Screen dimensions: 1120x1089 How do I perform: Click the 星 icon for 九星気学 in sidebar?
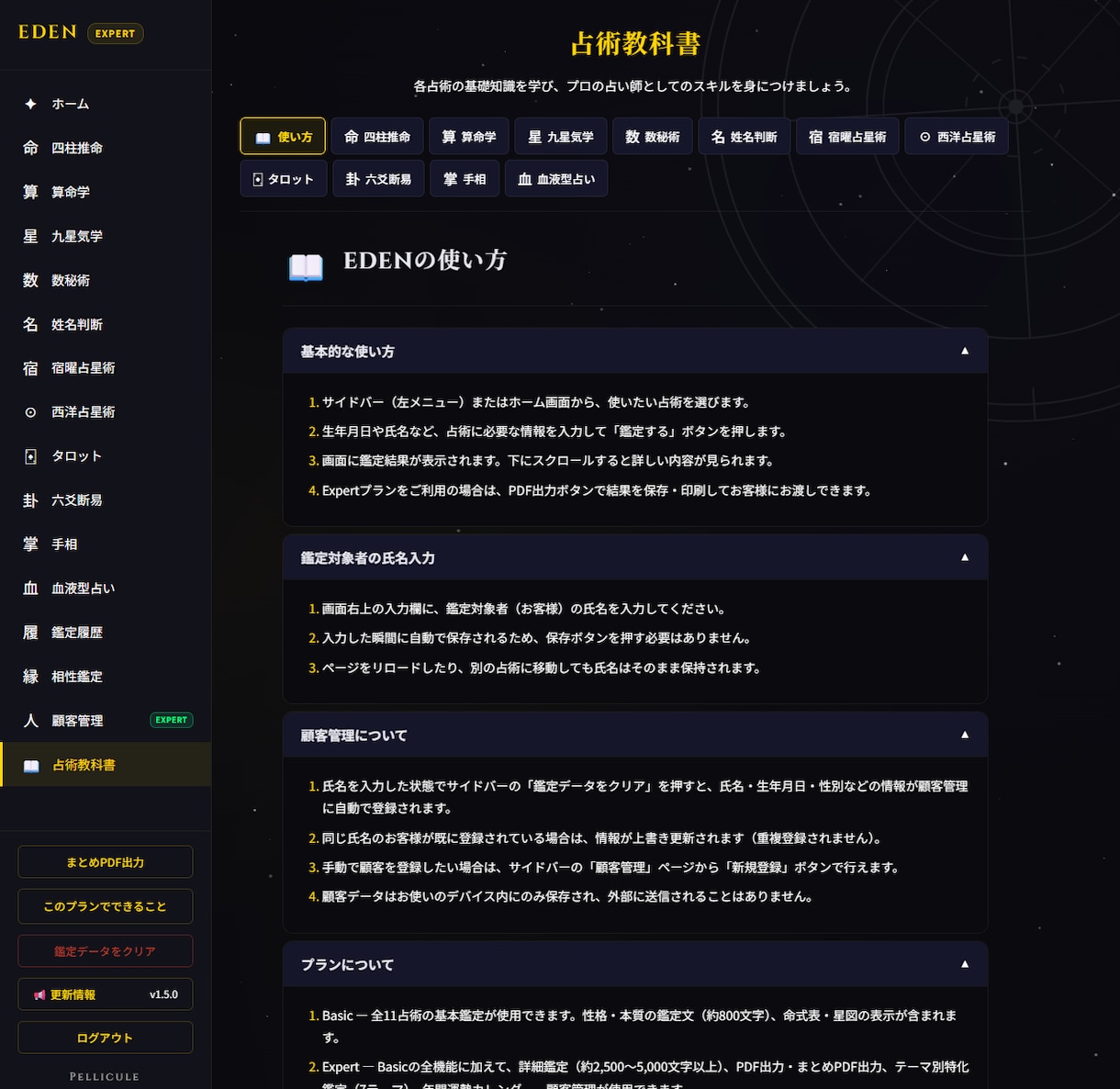[30, 236]
